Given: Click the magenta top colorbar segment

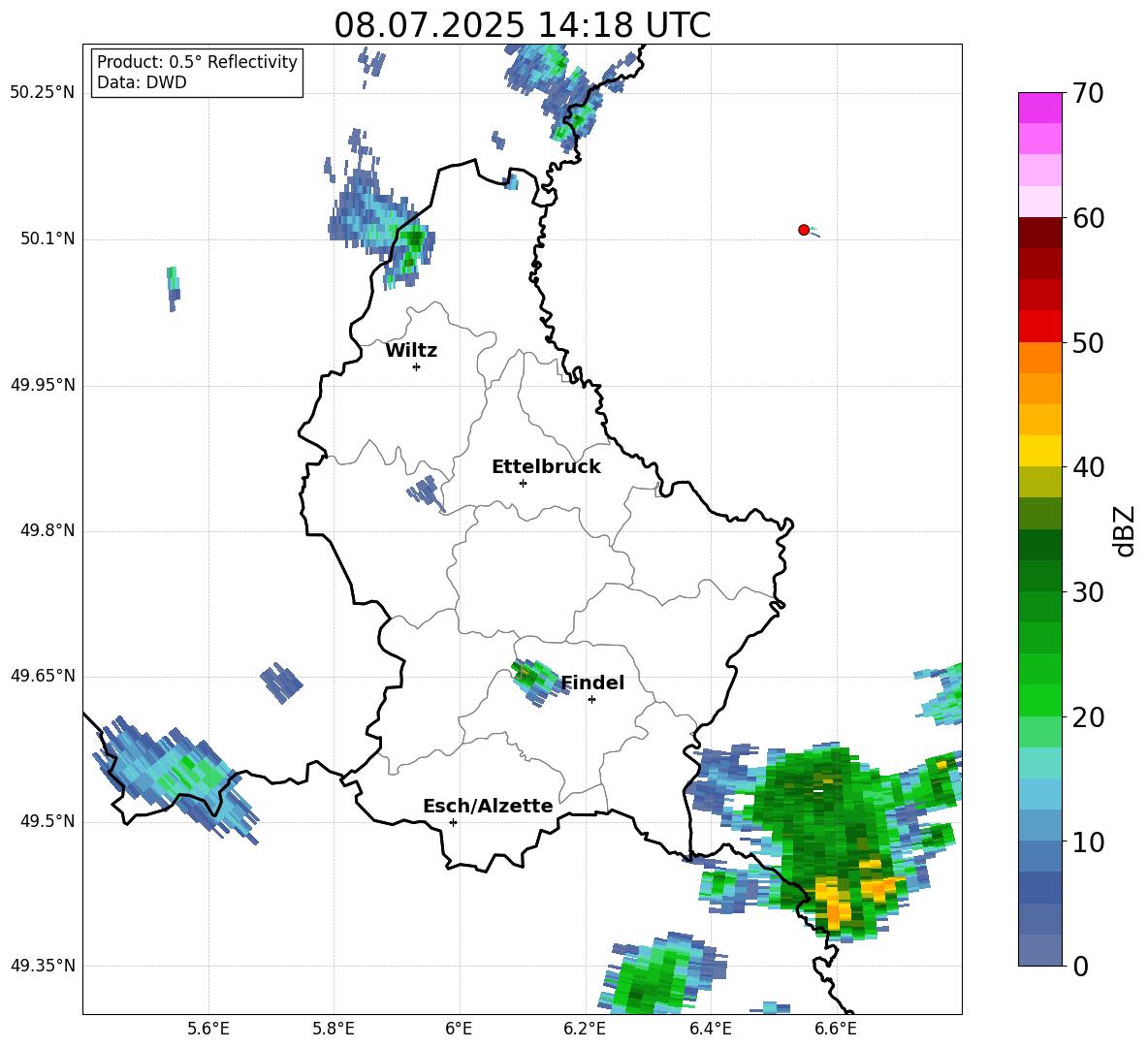Looking at the screenshot, I should click(x=1039, y=108).
